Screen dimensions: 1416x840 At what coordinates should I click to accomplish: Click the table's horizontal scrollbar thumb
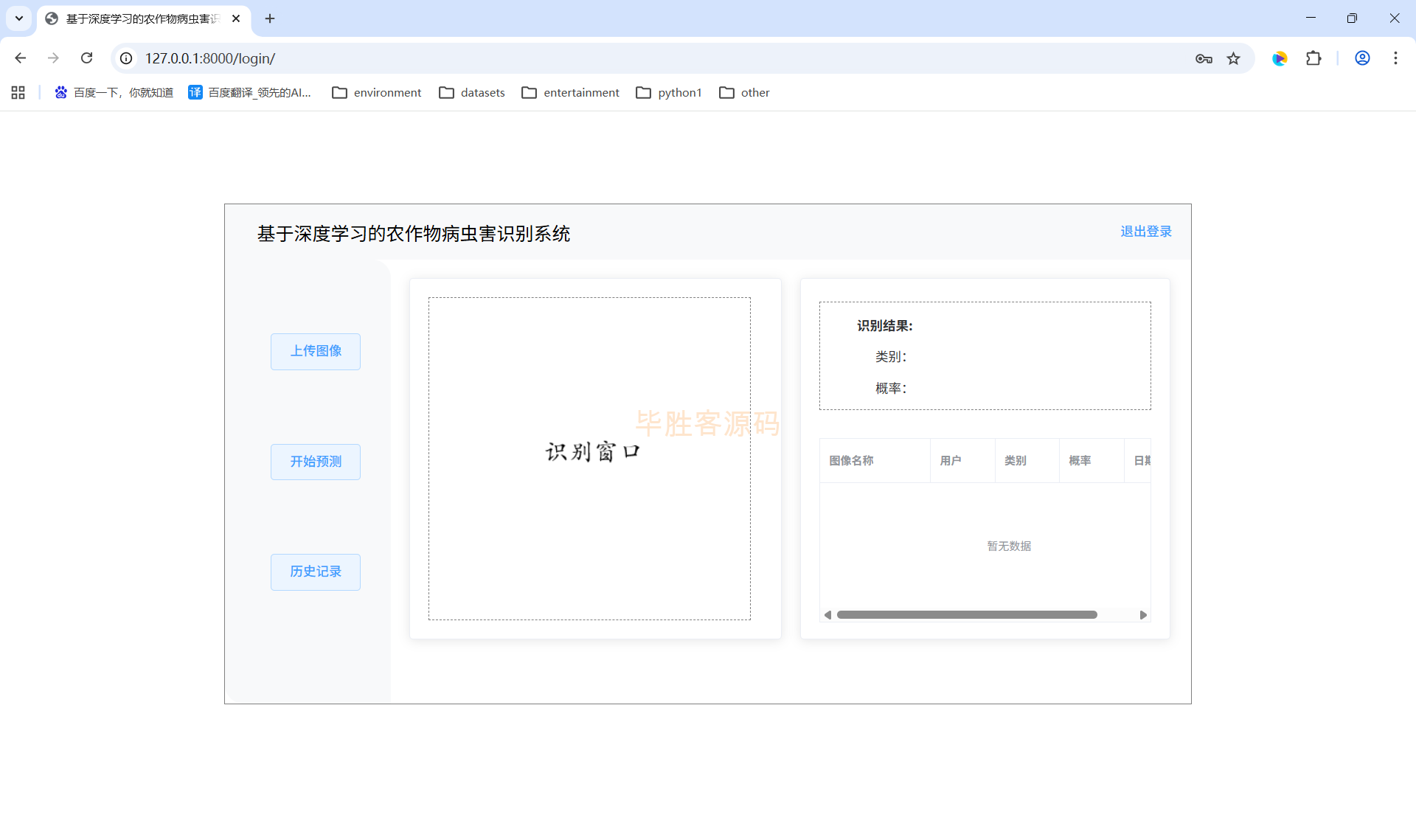click(966, 614)
